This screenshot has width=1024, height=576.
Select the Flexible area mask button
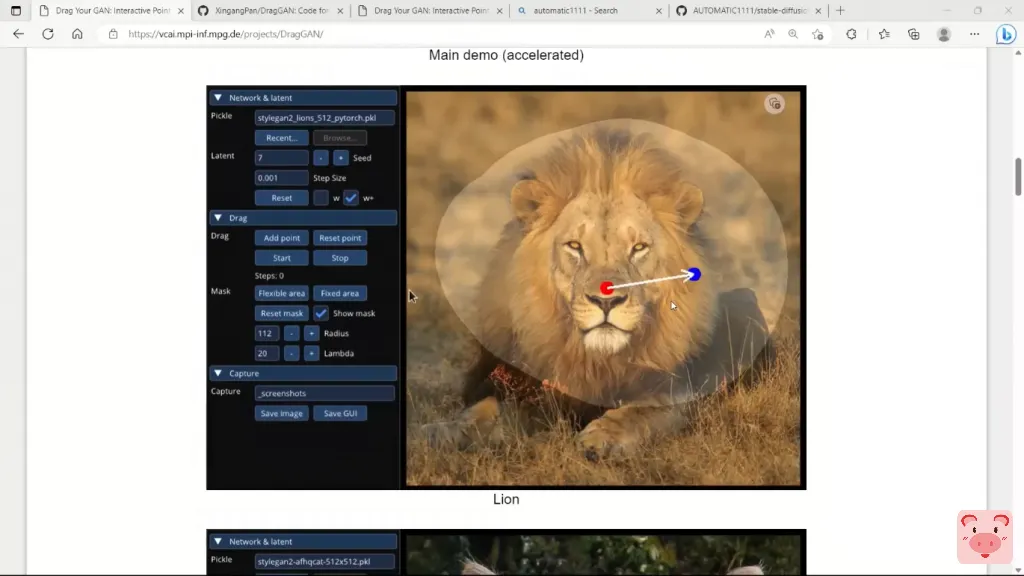281,293
